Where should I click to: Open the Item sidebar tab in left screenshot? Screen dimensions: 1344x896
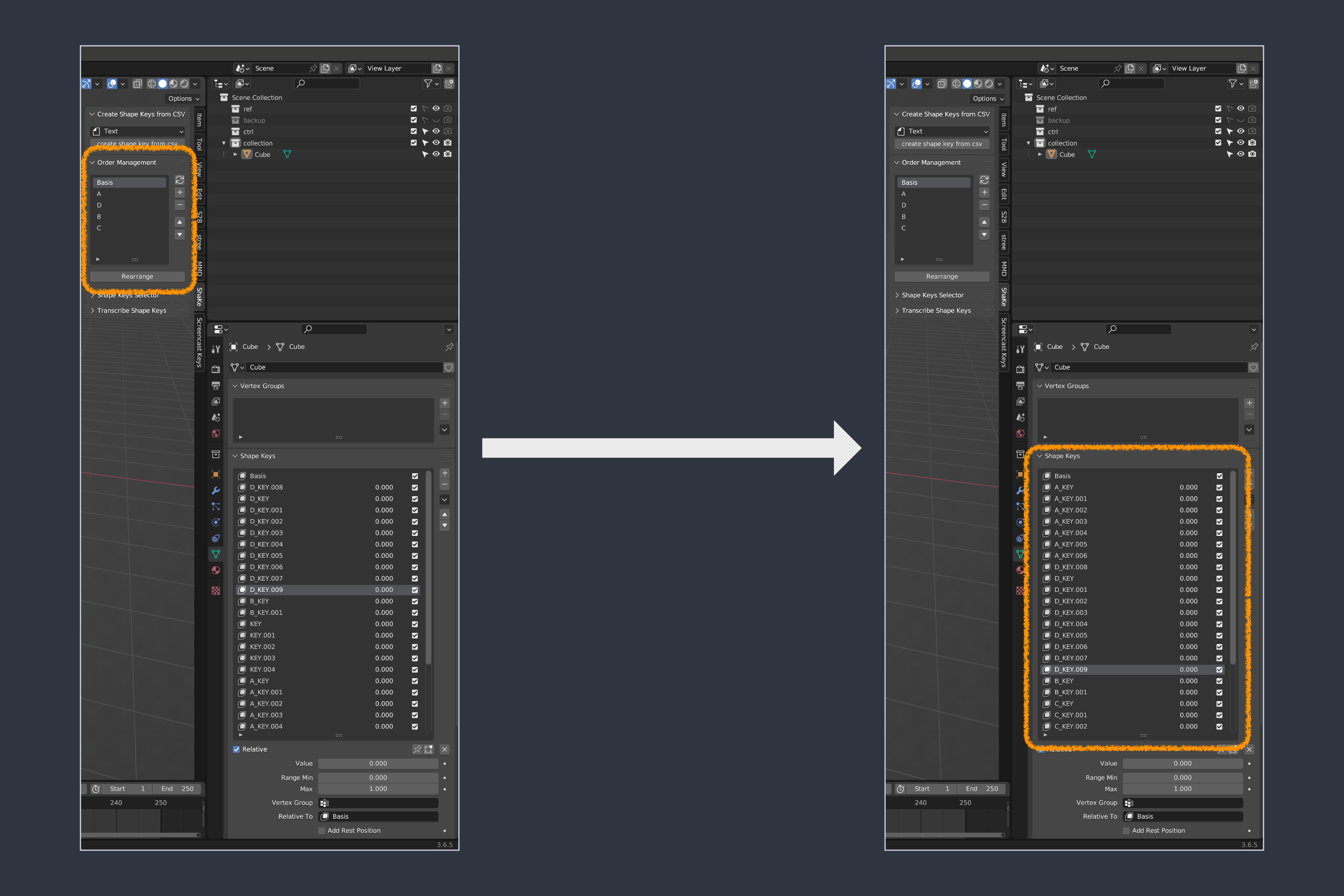199,120
